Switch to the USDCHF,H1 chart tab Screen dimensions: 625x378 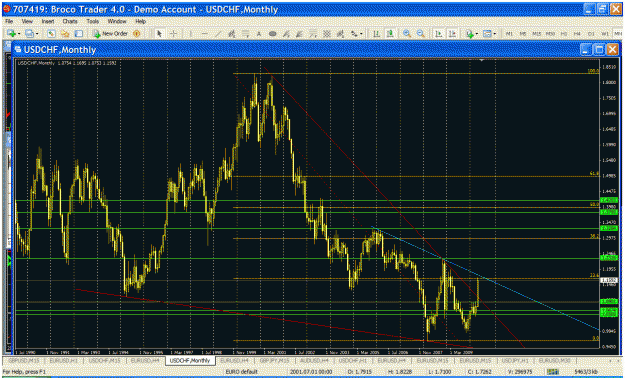353,360
